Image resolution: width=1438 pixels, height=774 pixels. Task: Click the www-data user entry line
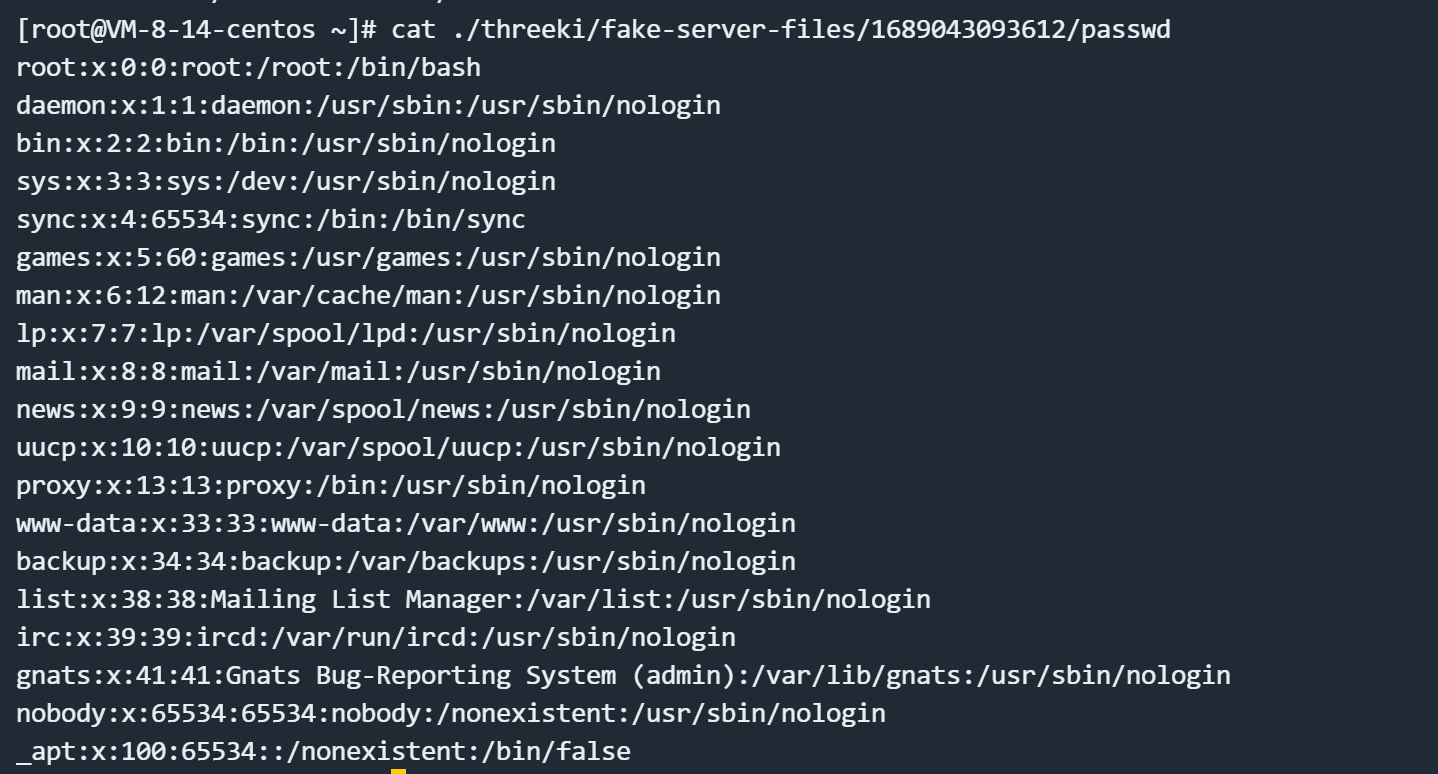(x=405, y=523)
